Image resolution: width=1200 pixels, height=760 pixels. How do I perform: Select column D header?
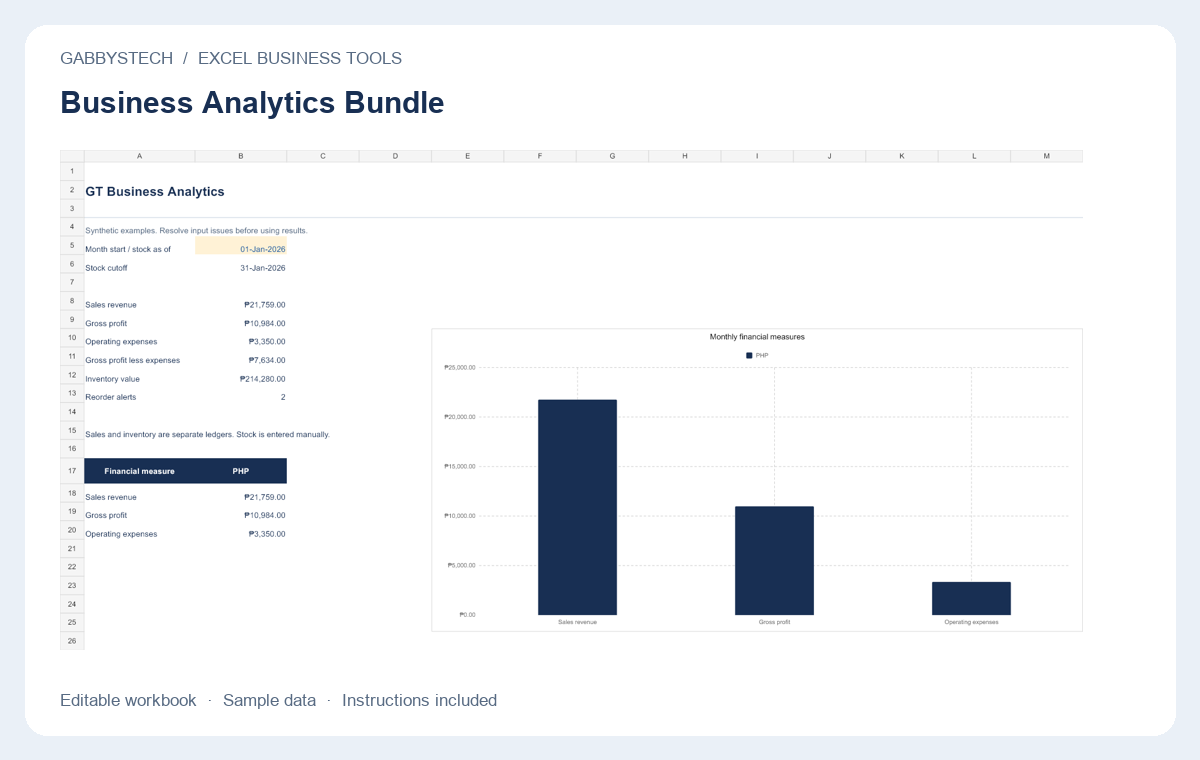[x=395, y=156]
